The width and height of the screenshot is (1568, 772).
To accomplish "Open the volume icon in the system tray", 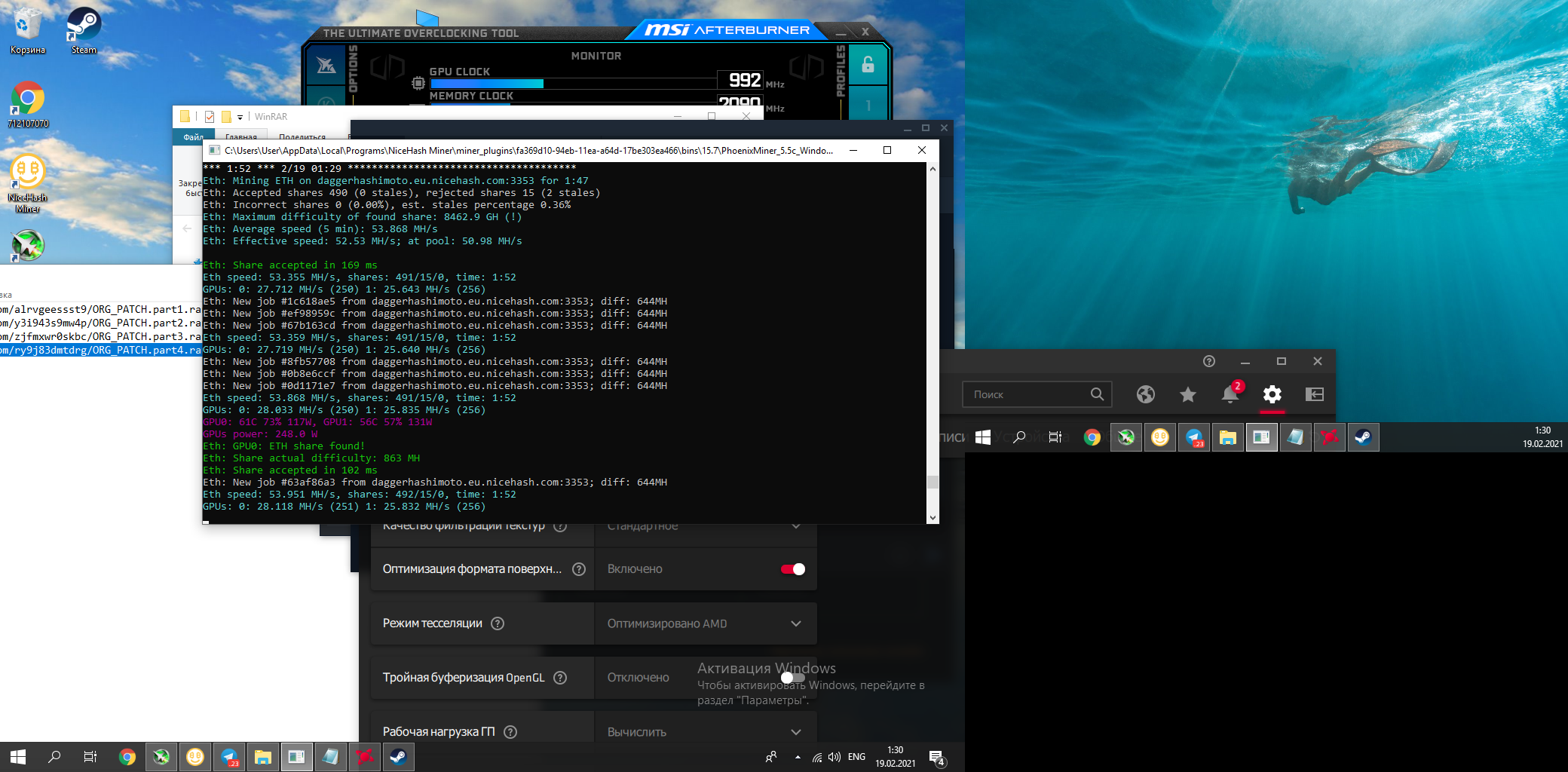I will (835, 757).
